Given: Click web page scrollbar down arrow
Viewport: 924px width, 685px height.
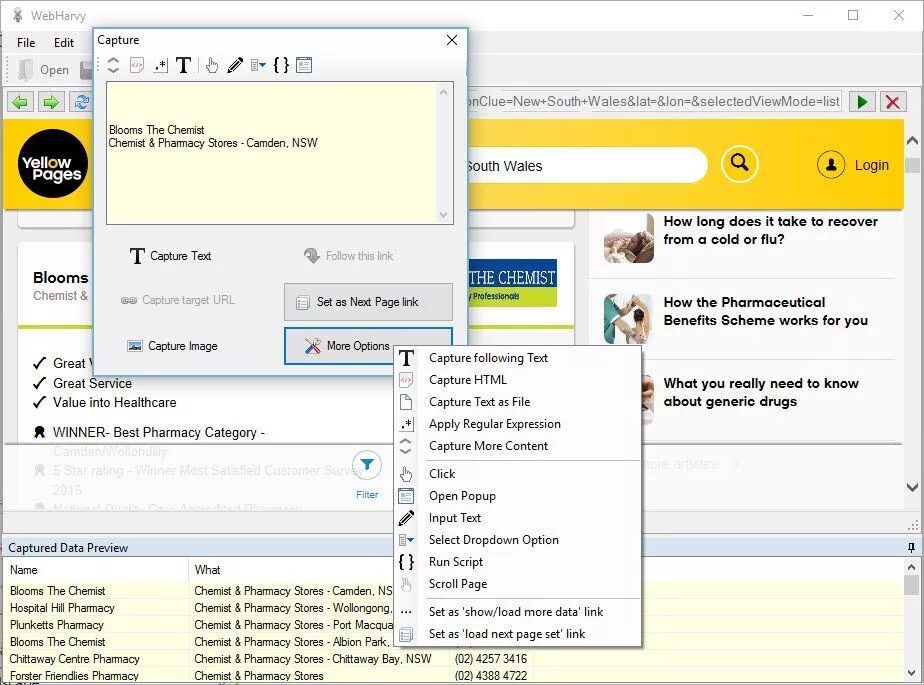Looking at the screenshot, I should pyautogui.click(x=912, y=488).
